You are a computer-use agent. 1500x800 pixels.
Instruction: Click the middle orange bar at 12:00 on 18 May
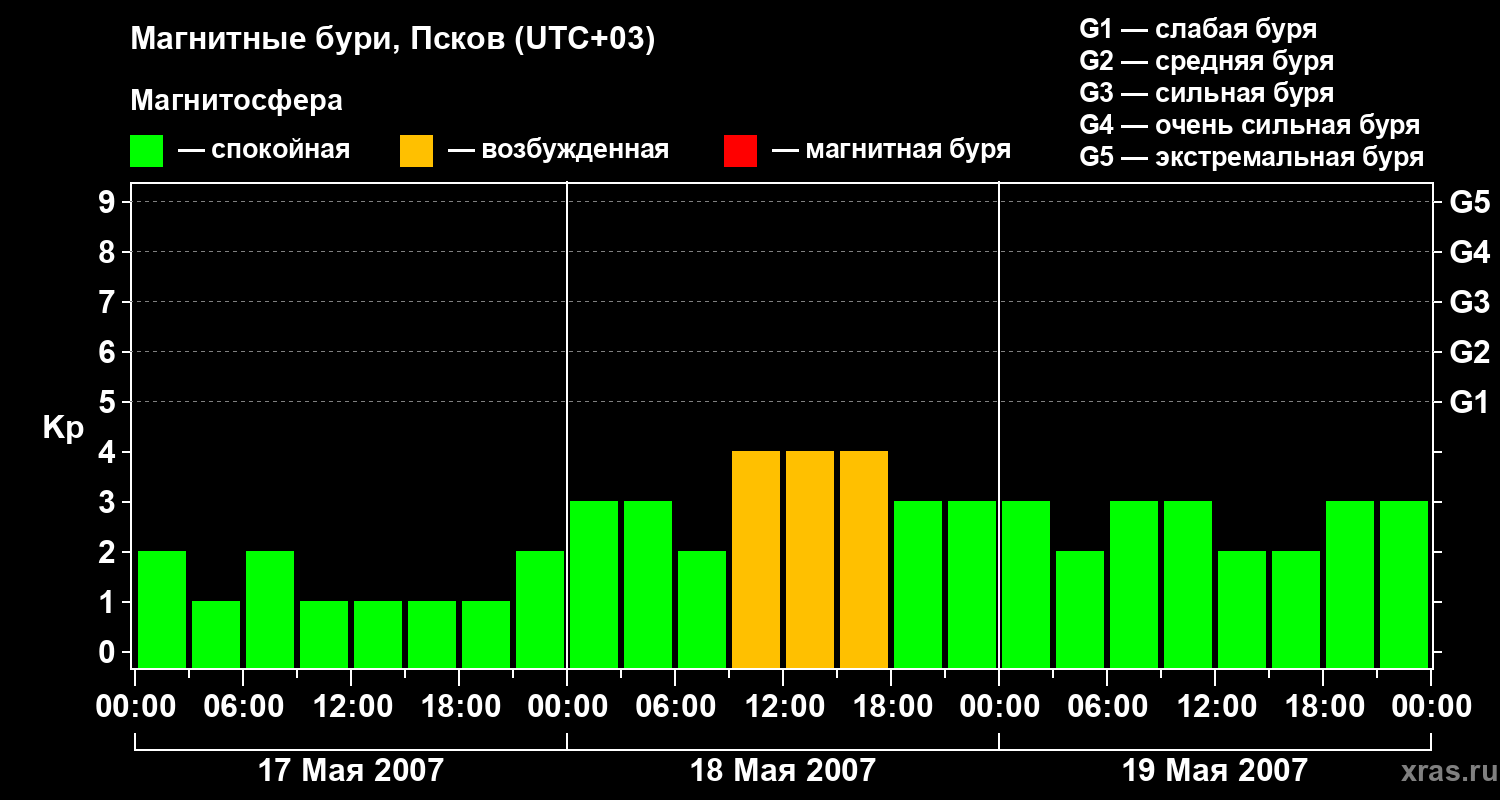coord(810,560)
